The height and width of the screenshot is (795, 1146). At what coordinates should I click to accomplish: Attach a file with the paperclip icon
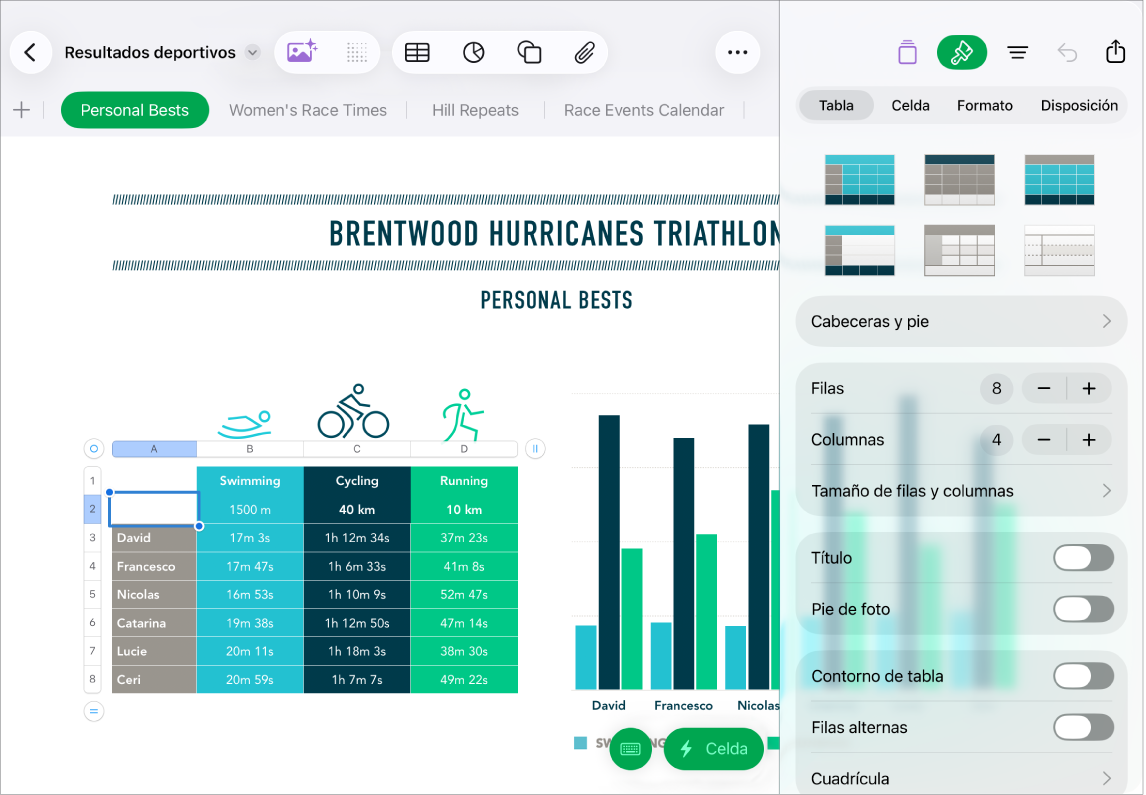[x=584, y=53]
